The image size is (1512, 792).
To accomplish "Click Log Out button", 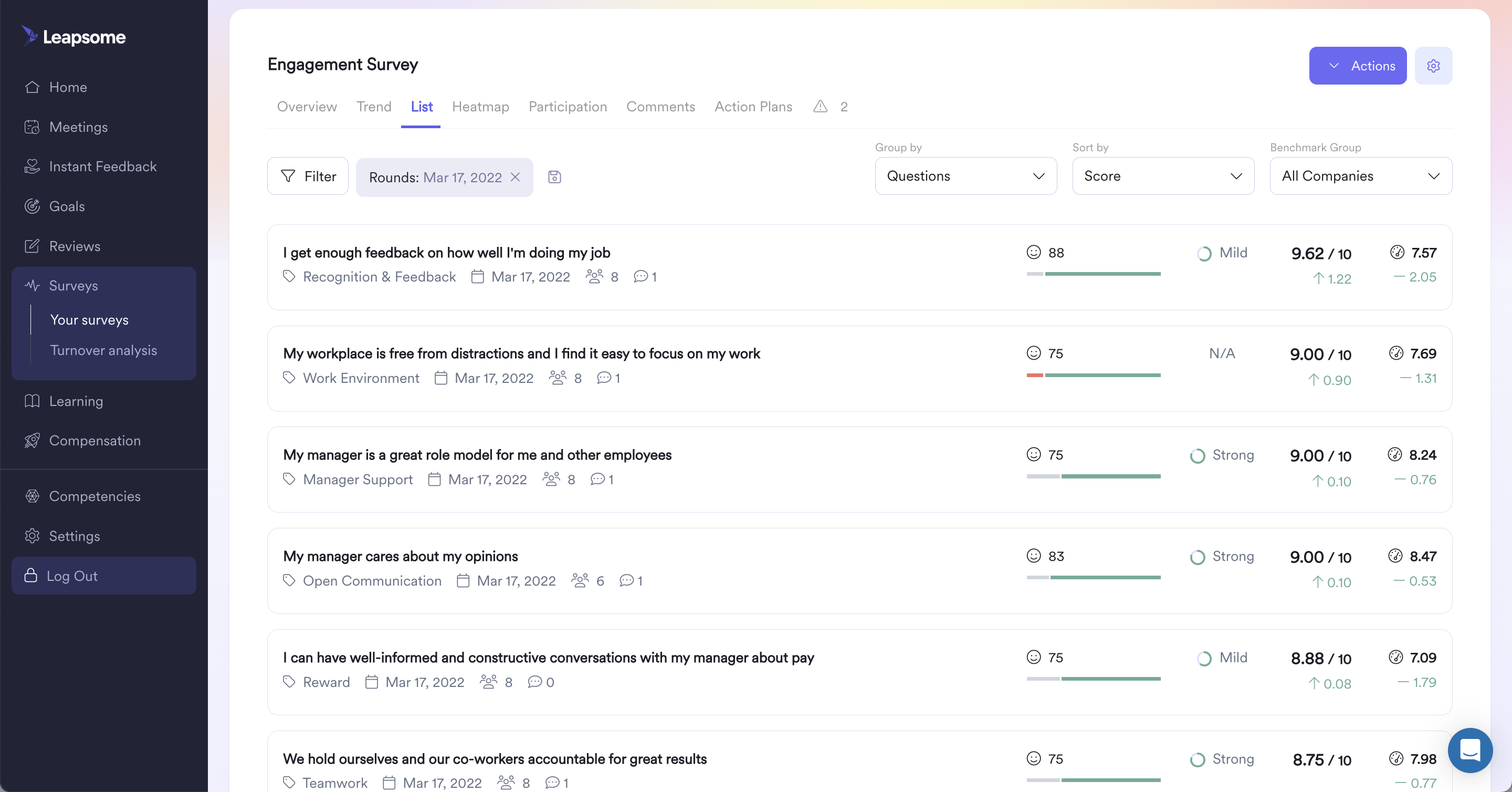I will [x=104, y=576].
